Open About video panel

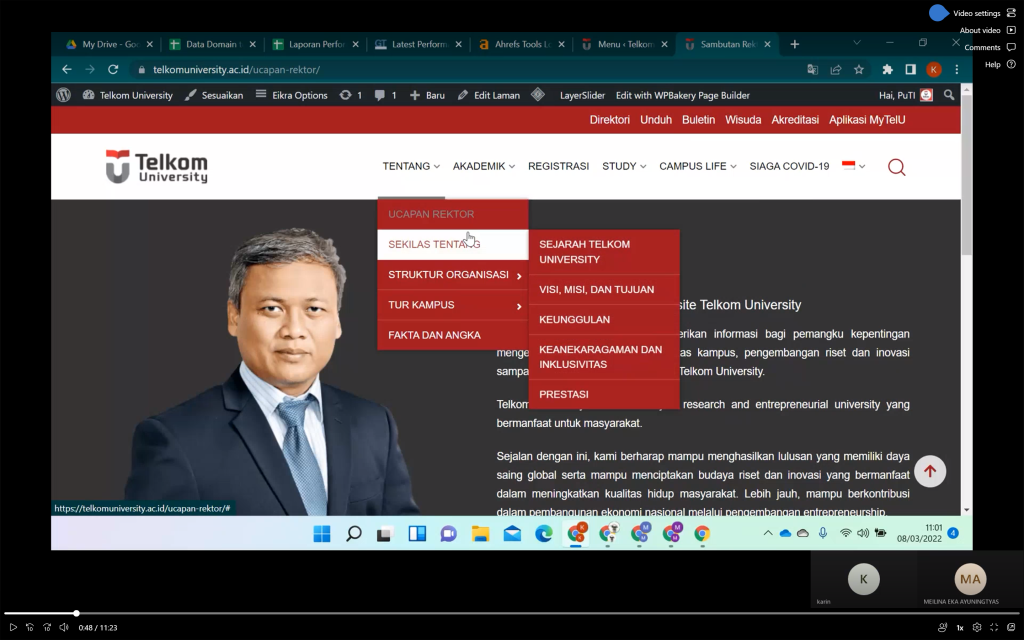(987, 30)
